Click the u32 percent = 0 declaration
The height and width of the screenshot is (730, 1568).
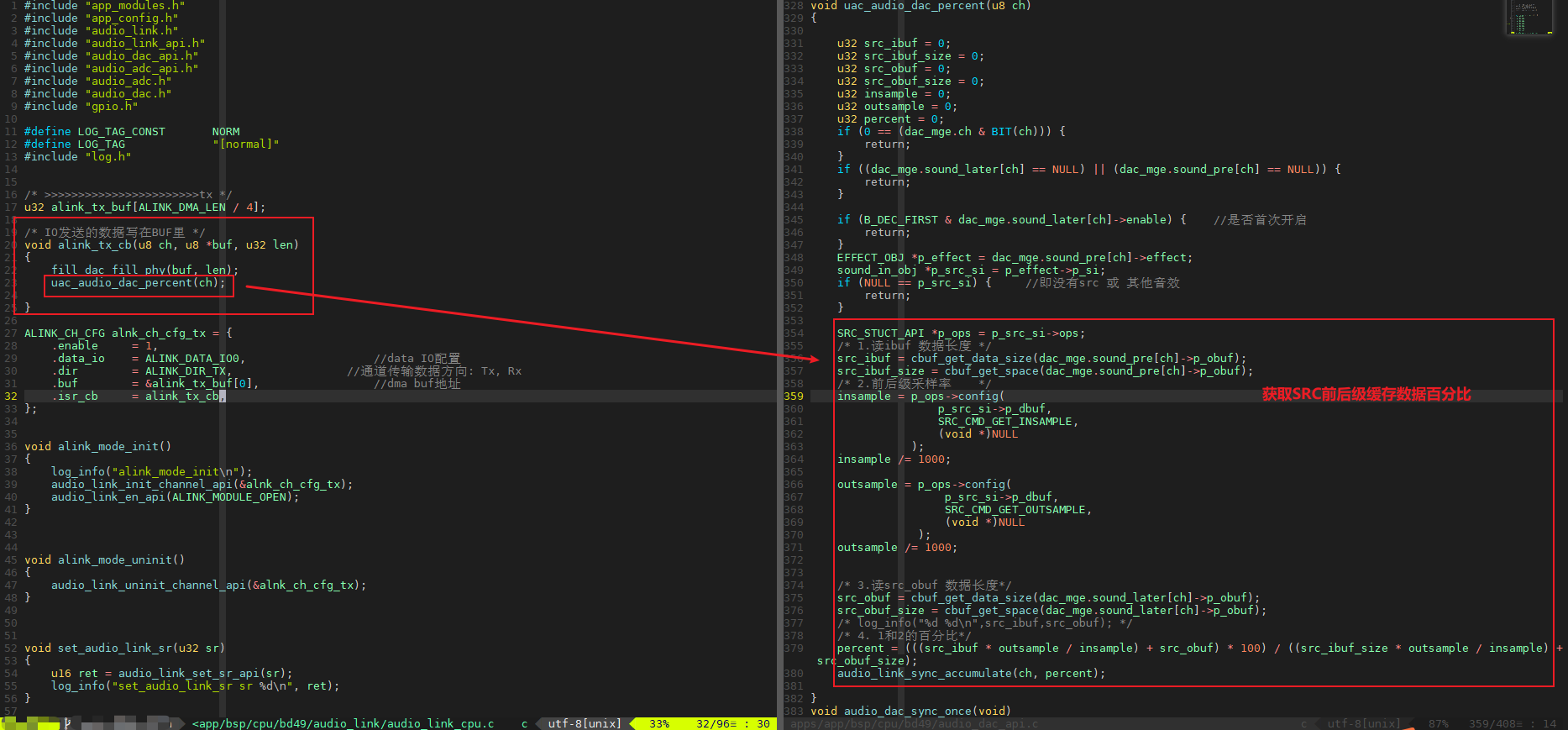tap(891, 118)
